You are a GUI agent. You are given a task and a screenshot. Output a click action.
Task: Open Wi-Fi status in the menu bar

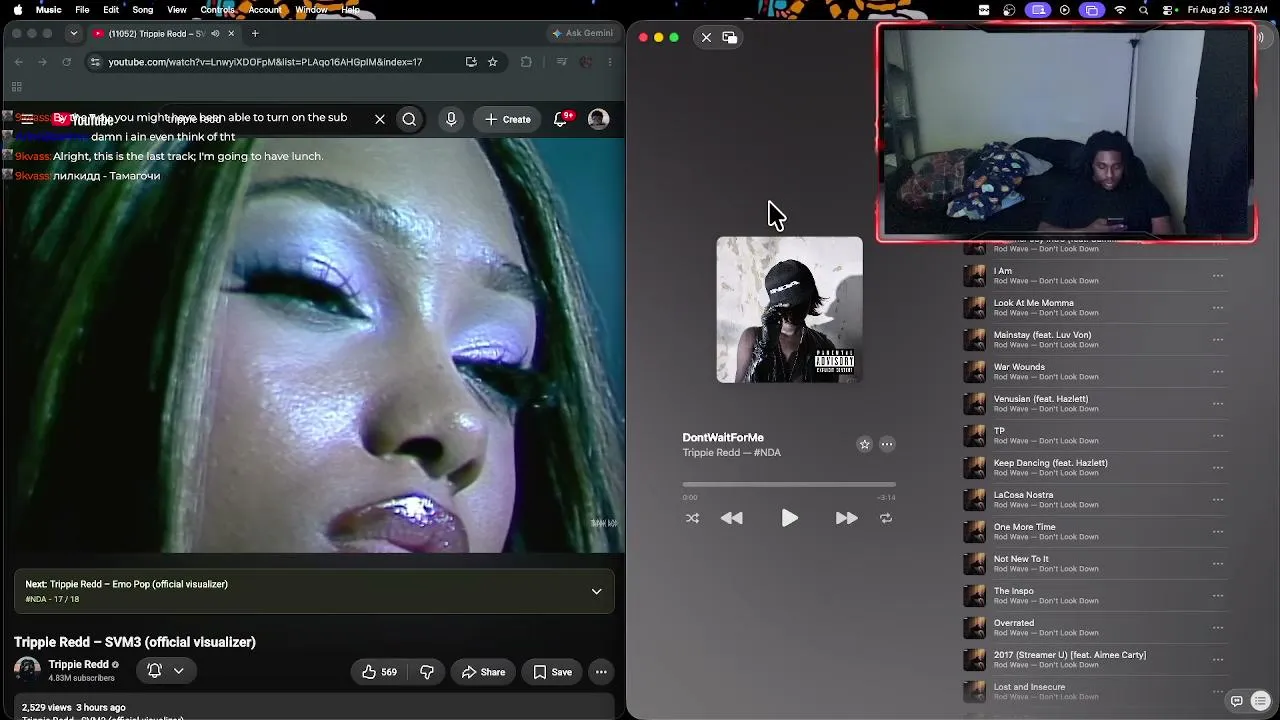point(1120,10)
